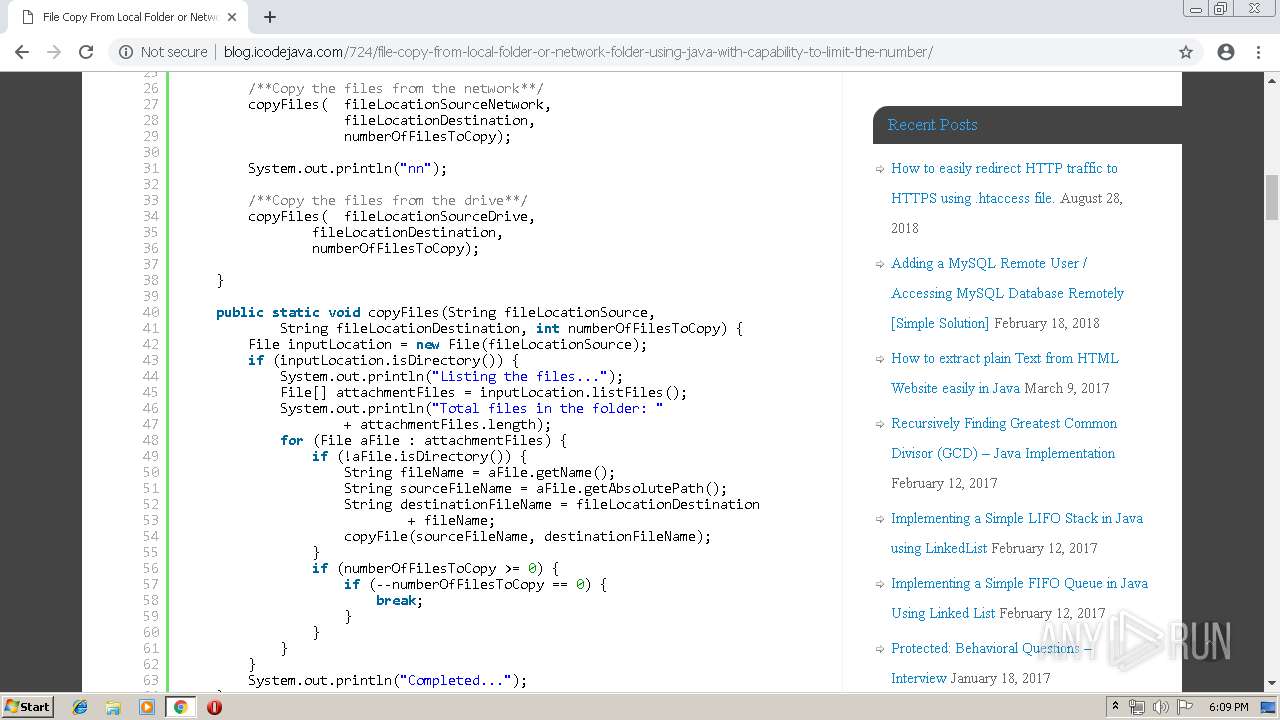Open 'Recursively Finding Greatest Common Divisor' post

[x=1004, y=438]
